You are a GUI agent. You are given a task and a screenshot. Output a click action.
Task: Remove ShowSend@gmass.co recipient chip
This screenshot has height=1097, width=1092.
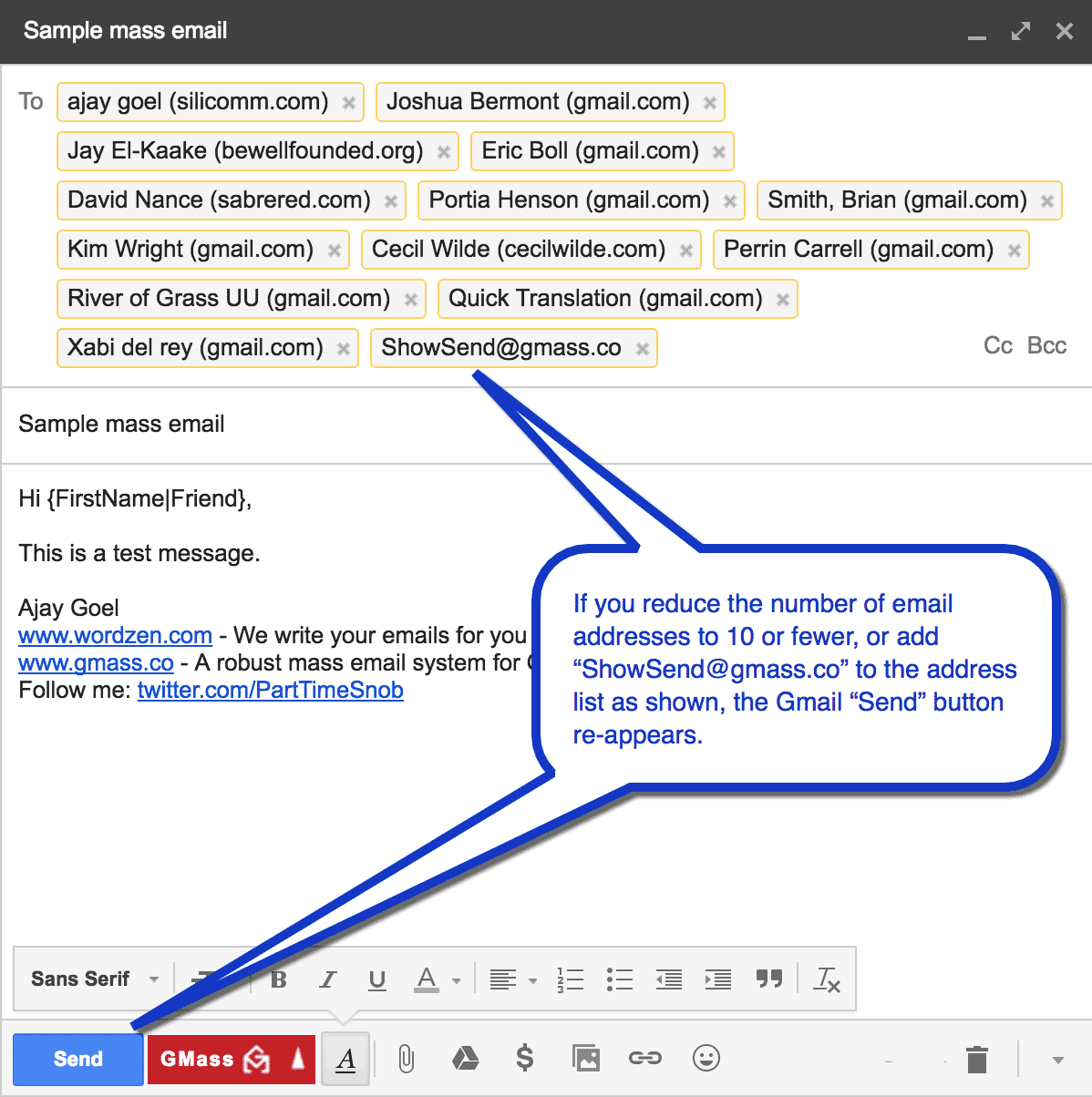[642, 349]
